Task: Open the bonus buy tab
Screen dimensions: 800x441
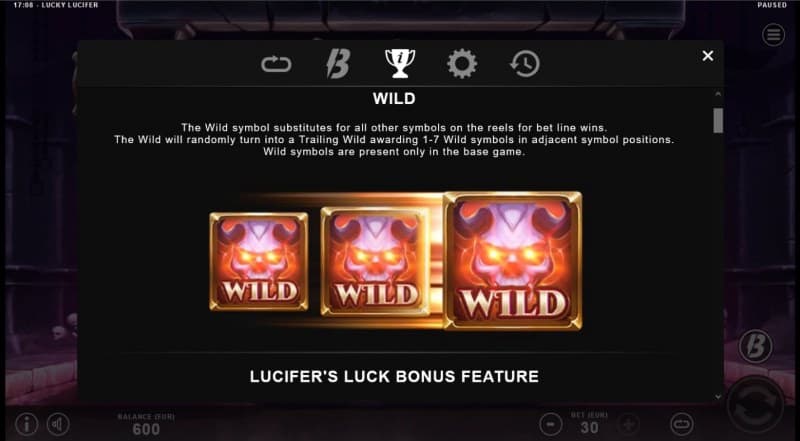Action: [338, 64]
